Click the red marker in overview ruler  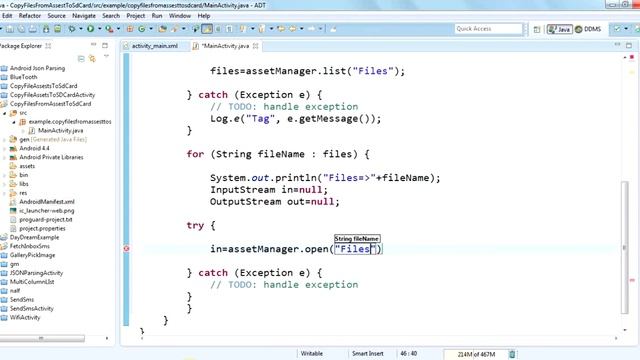(632, 280)
